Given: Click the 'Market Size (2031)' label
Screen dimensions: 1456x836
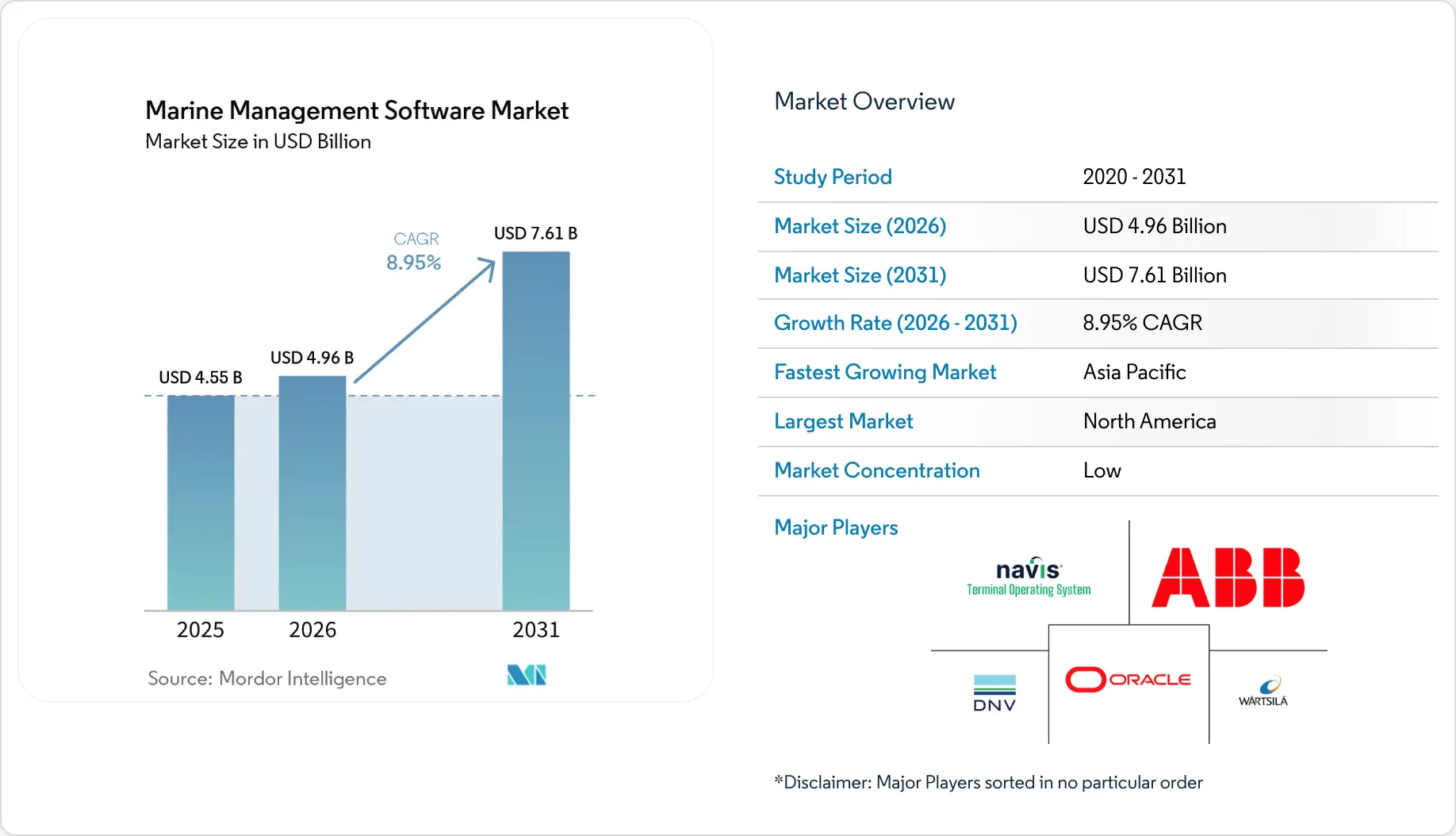Looking at the screenshot, I should (860, 275).
